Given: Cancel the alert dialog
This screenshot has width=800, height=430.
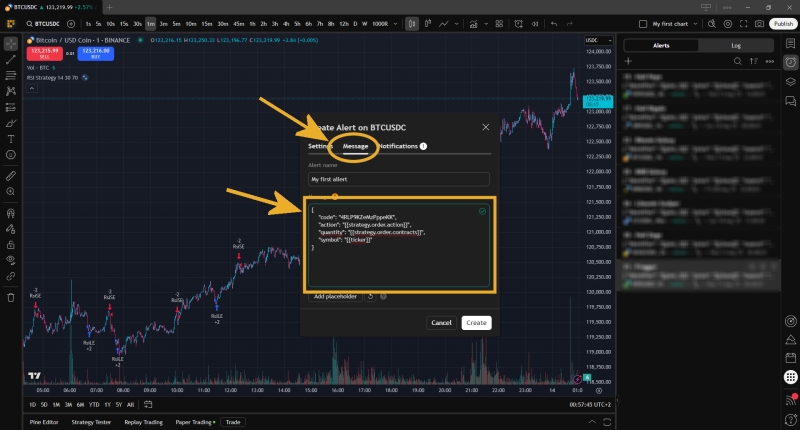Looking at the screenshot, I should [441, 322].
